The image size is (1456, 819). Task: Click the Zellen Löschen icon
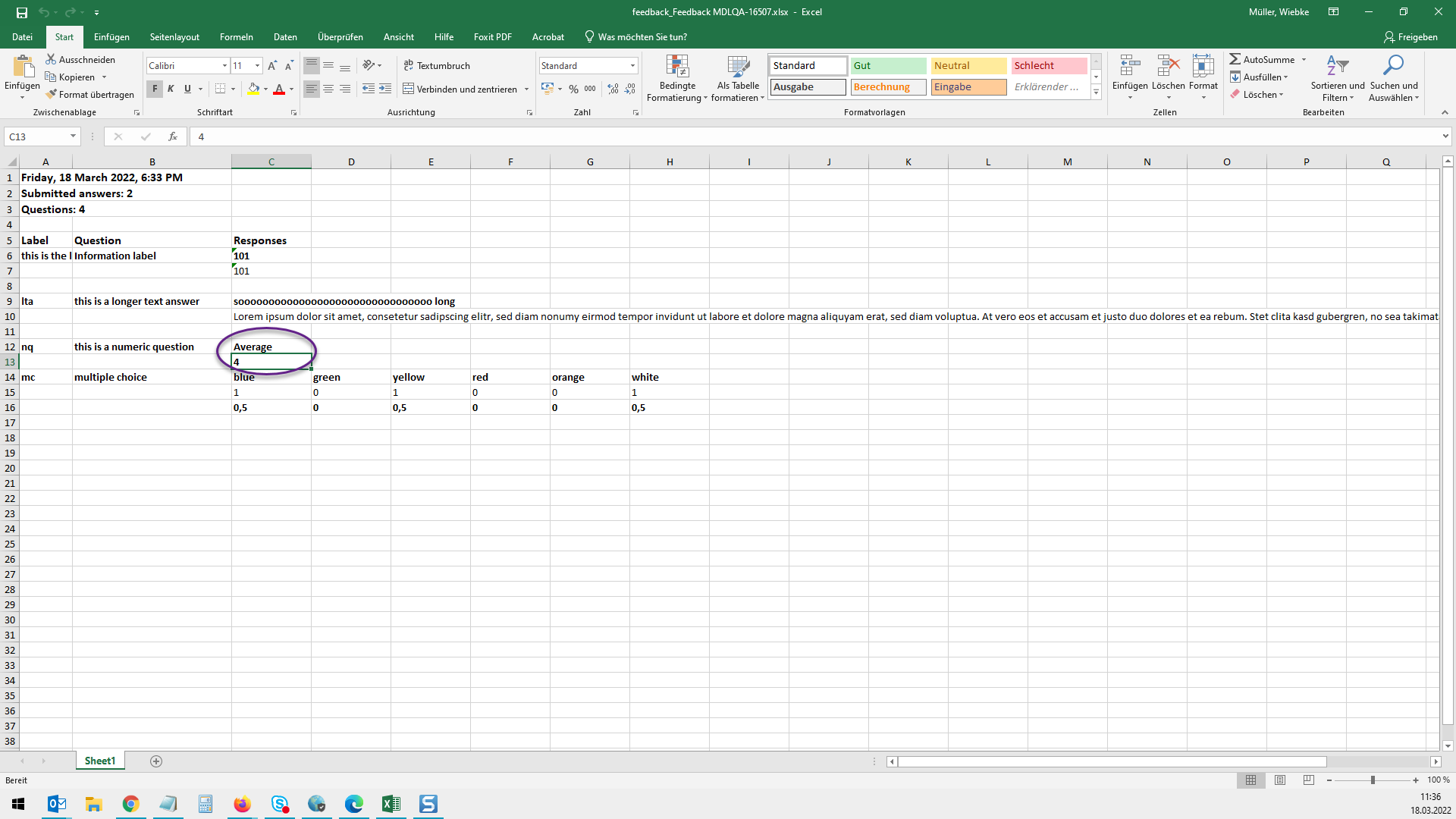tap(1168, 67)
